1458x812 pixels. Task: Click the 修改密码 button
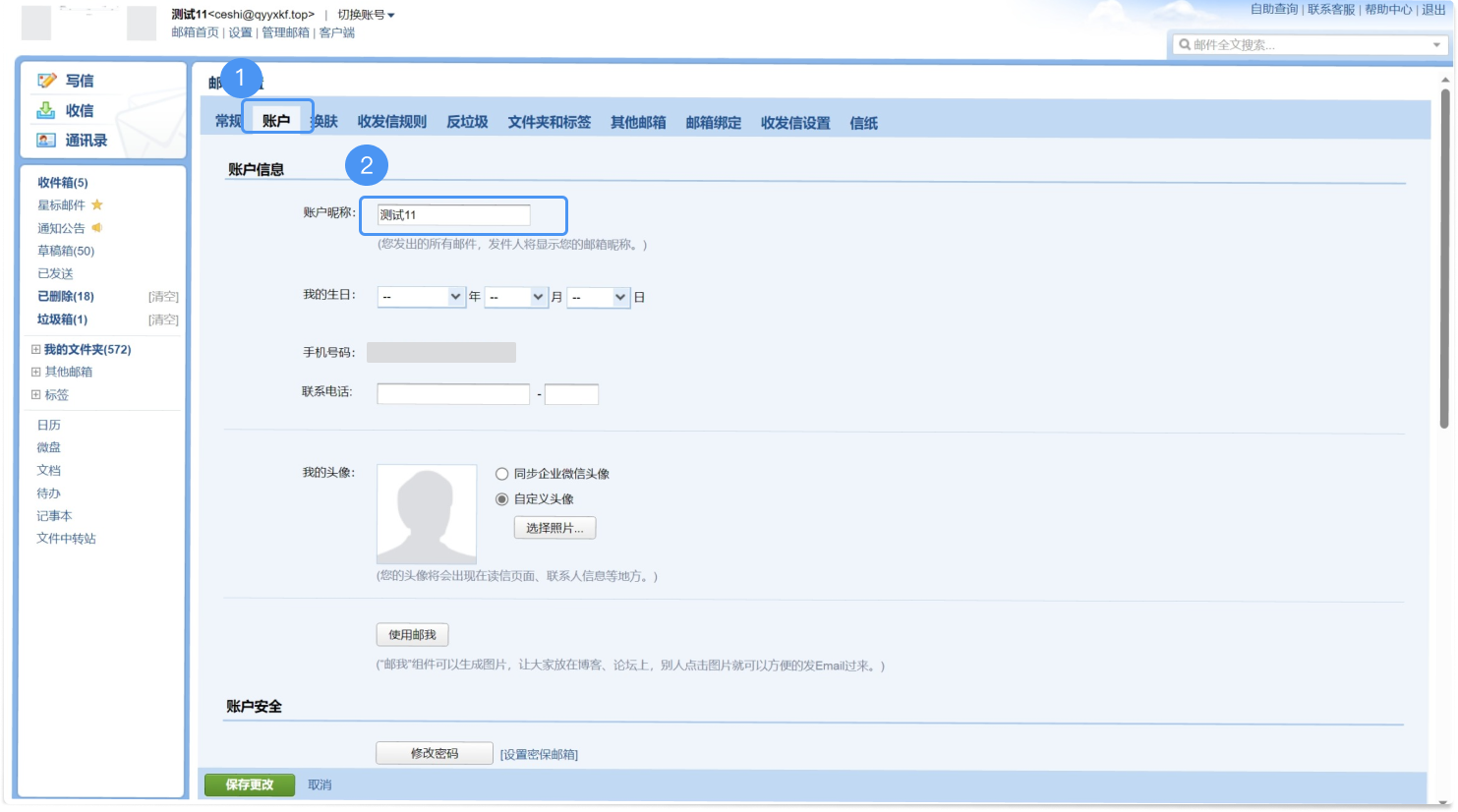[x=435, y=753]
